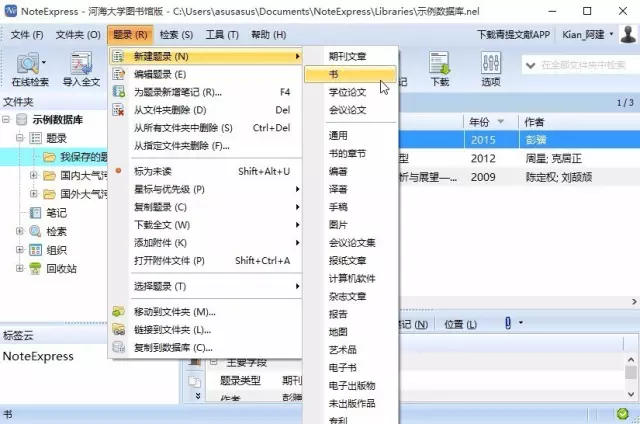
Task: Collapse the 题录 tree node
Action: (20, 138)
